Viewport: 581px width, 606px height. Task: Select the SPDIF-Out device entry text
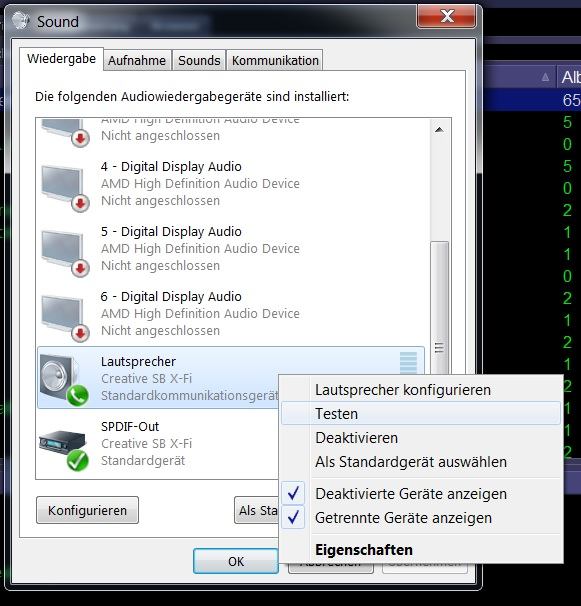tap(130, 427)
